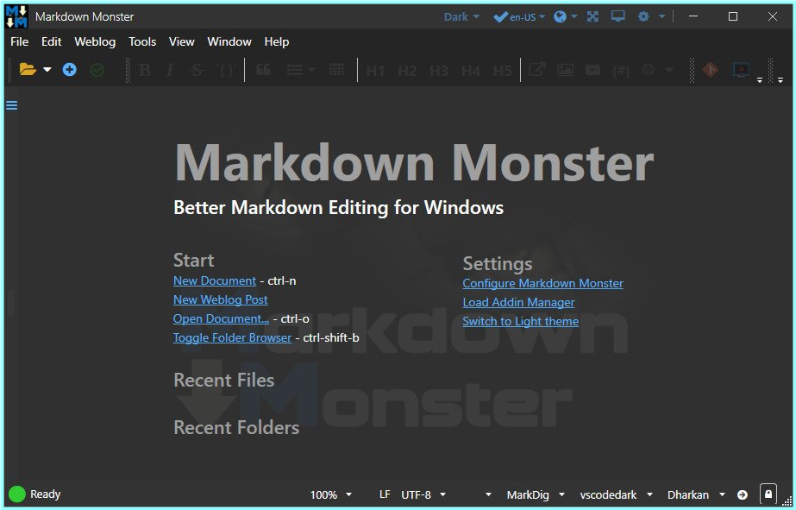The width and height of the screenshot is (796, 510).
Task: Click the New Document link
Action: point(214,281)
